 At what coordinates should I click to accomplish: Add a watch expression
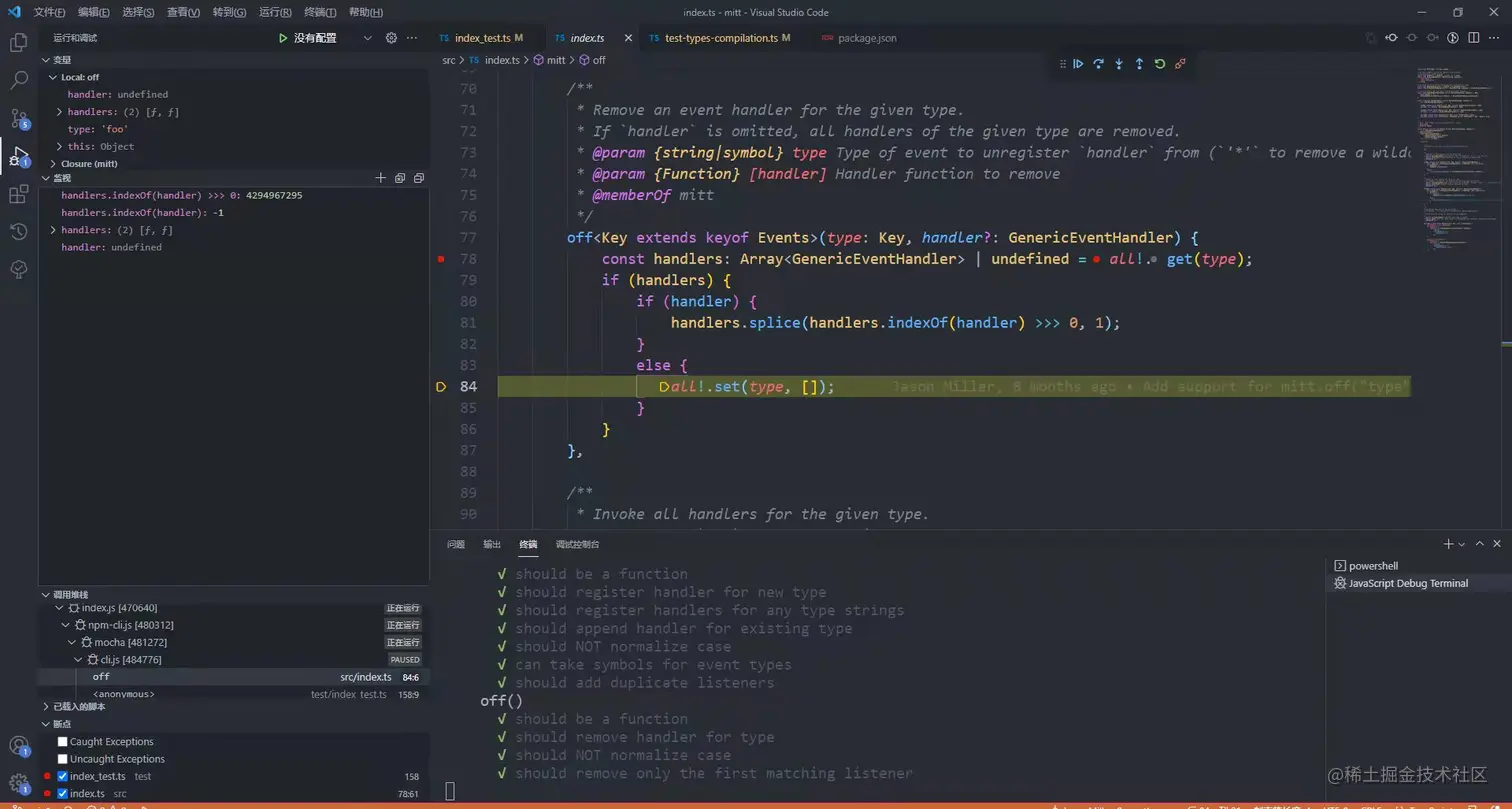[381, 178]
